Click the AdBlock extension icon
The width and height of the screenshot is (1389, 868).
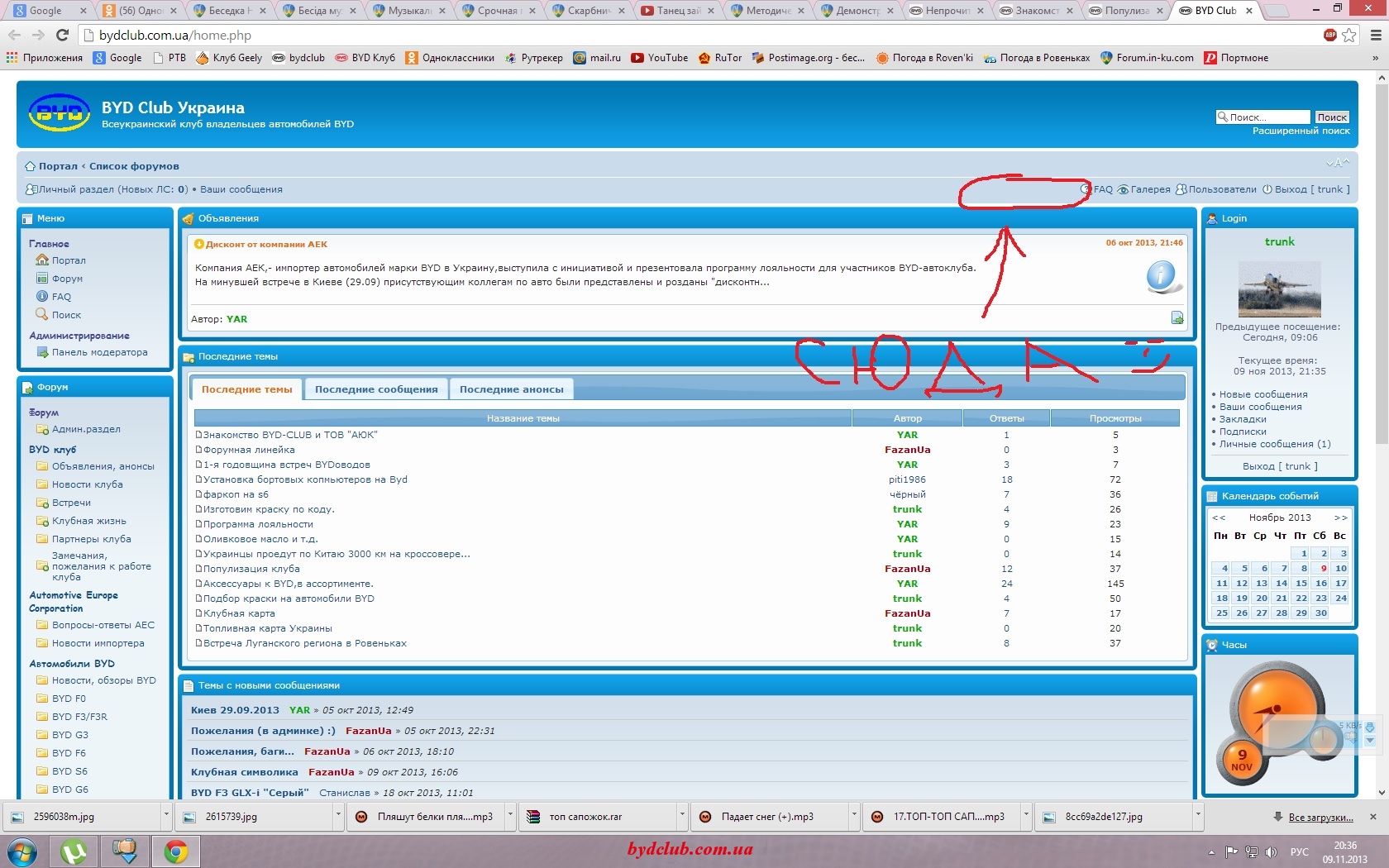coord(1330,35)
